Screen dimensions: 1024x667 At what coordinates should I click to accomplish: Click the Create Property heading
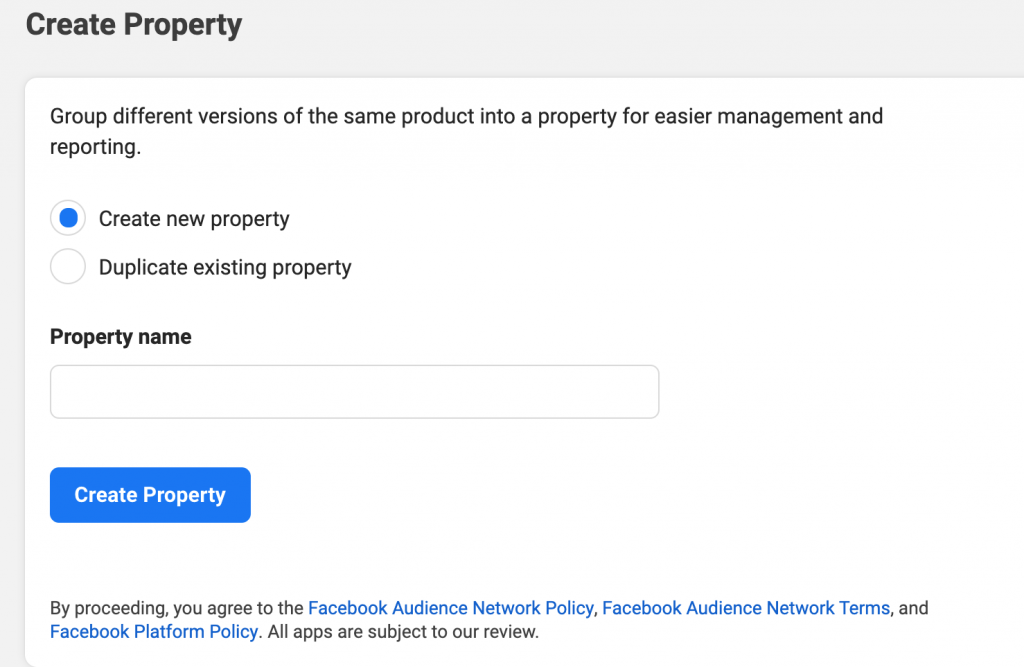pyautogui.click(x=134, y=25)
